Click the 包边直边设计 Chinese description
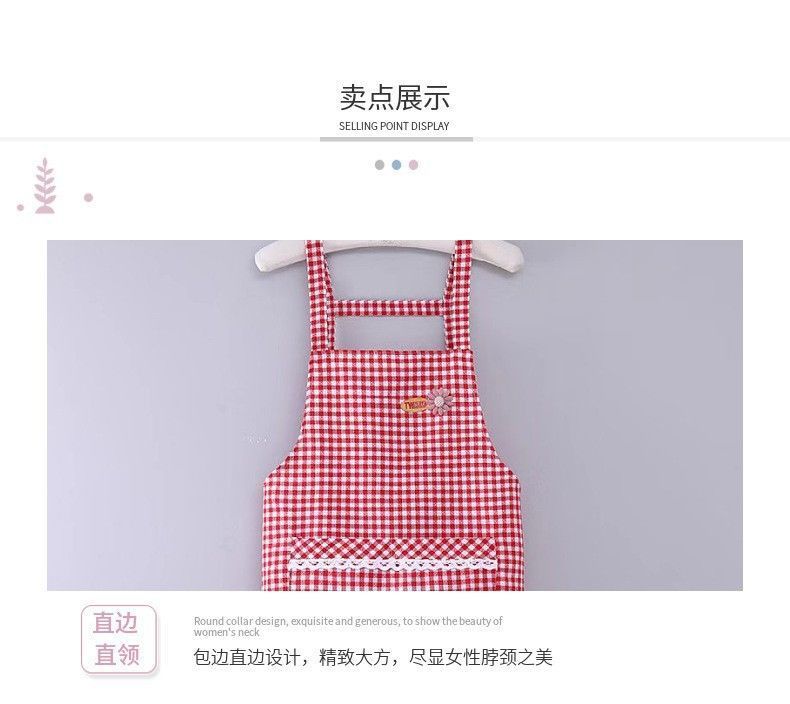Viewport: 790px width, 704px height. coord(373,657)
